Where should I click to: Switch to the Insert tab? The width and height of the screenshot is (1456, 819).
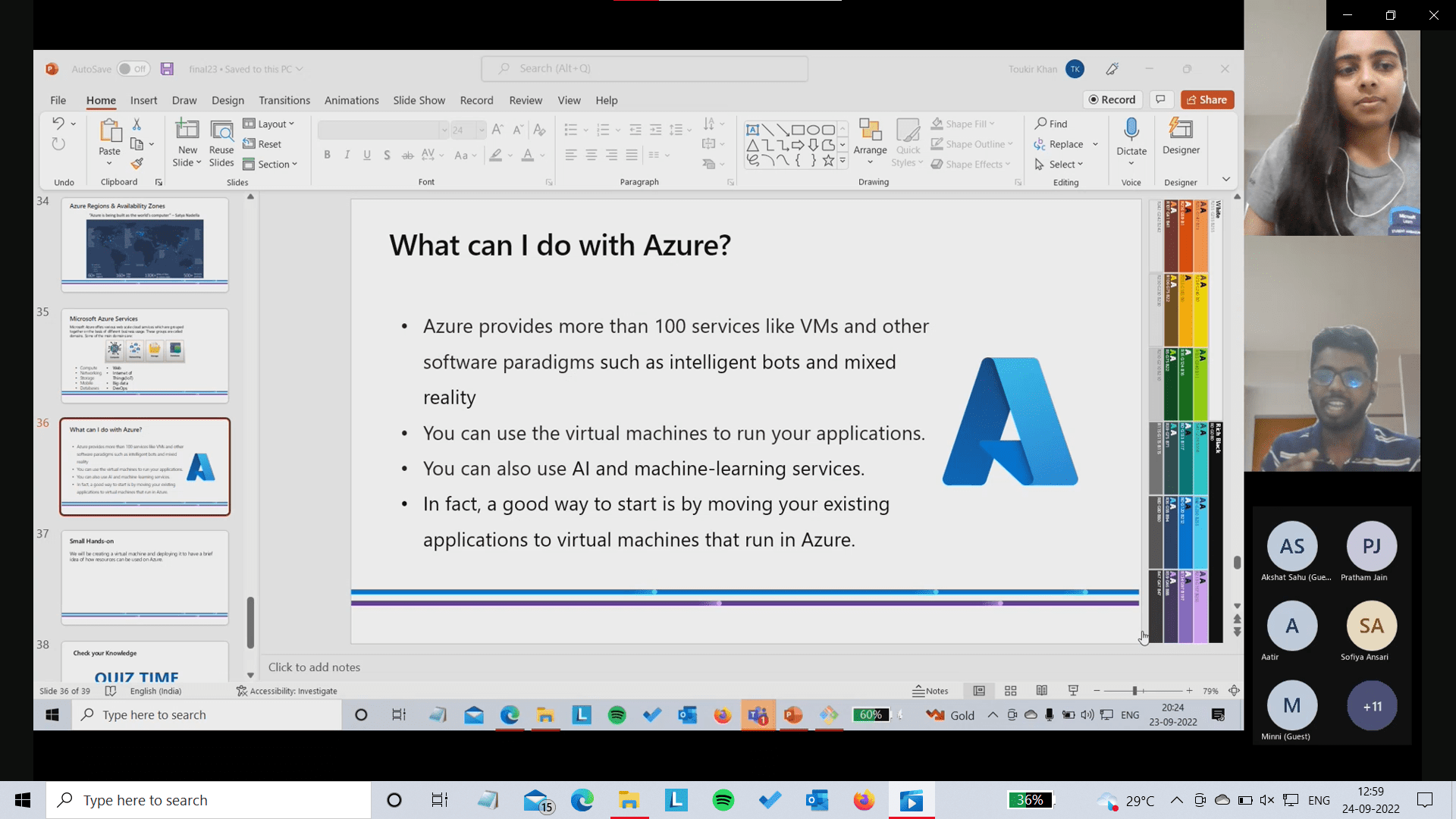click(143, 100)
